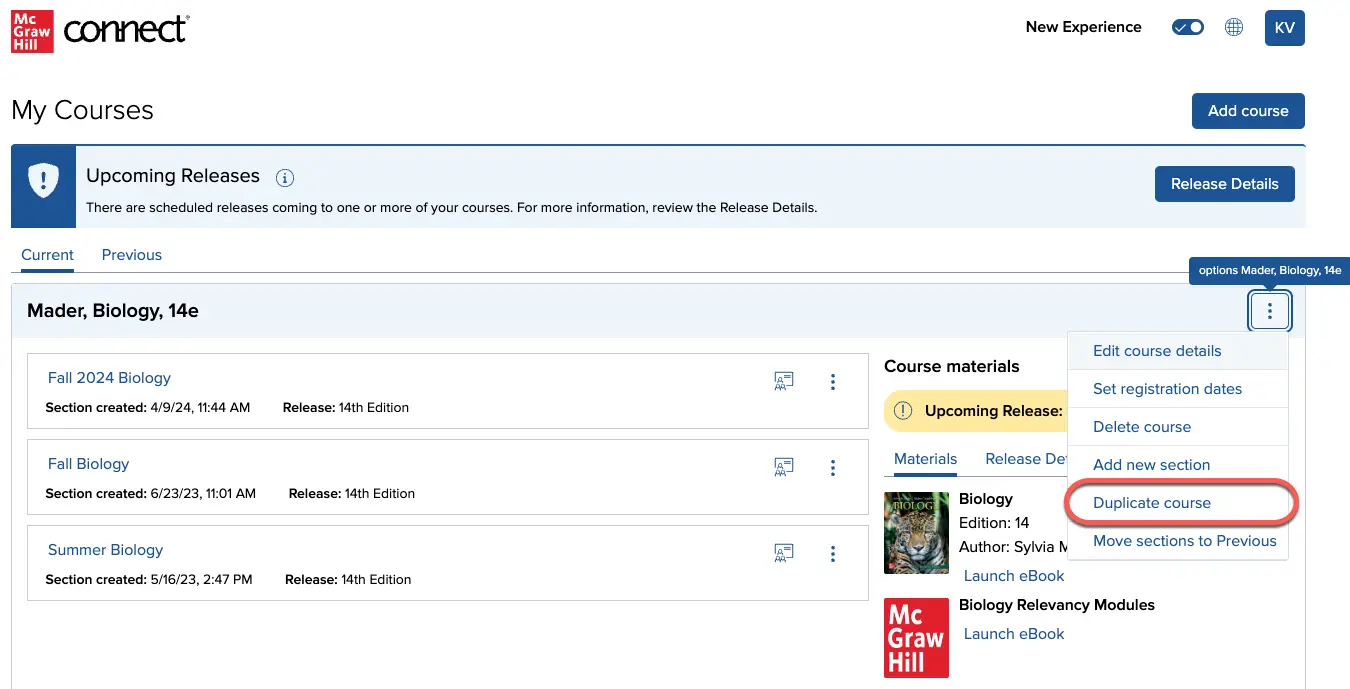Open the globe language icon

click(x=1234, y=27)
